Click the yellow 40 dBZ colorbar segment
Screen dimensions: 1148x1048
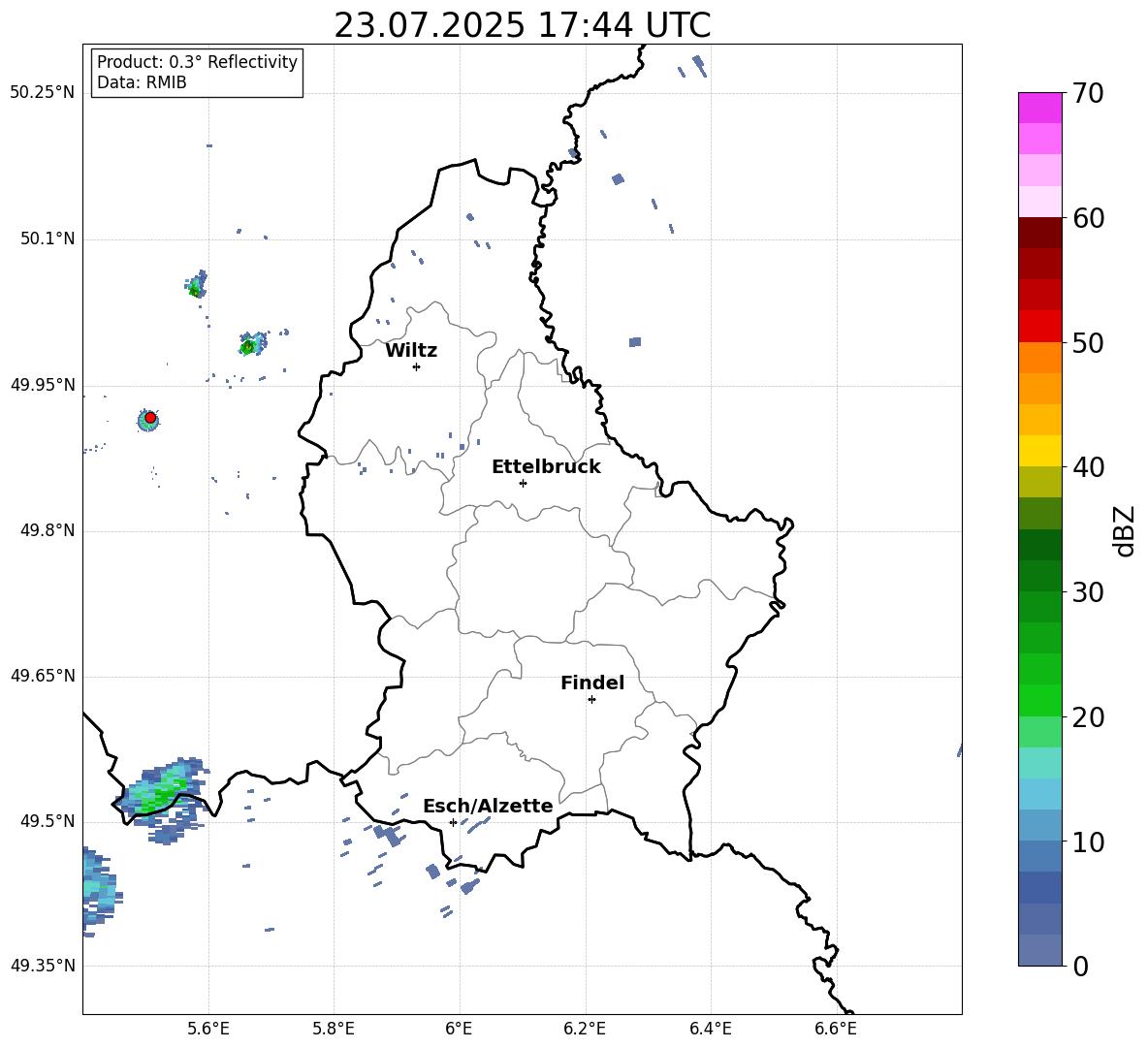pyautogui.click(x=1039, y=451)
